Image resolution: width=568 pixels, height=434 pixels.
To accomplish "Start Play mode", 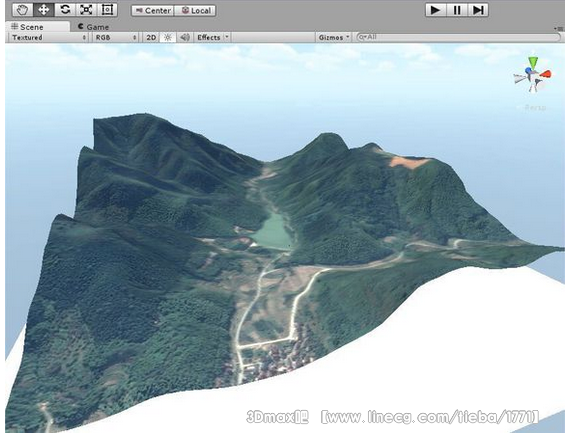I will 436,10.
